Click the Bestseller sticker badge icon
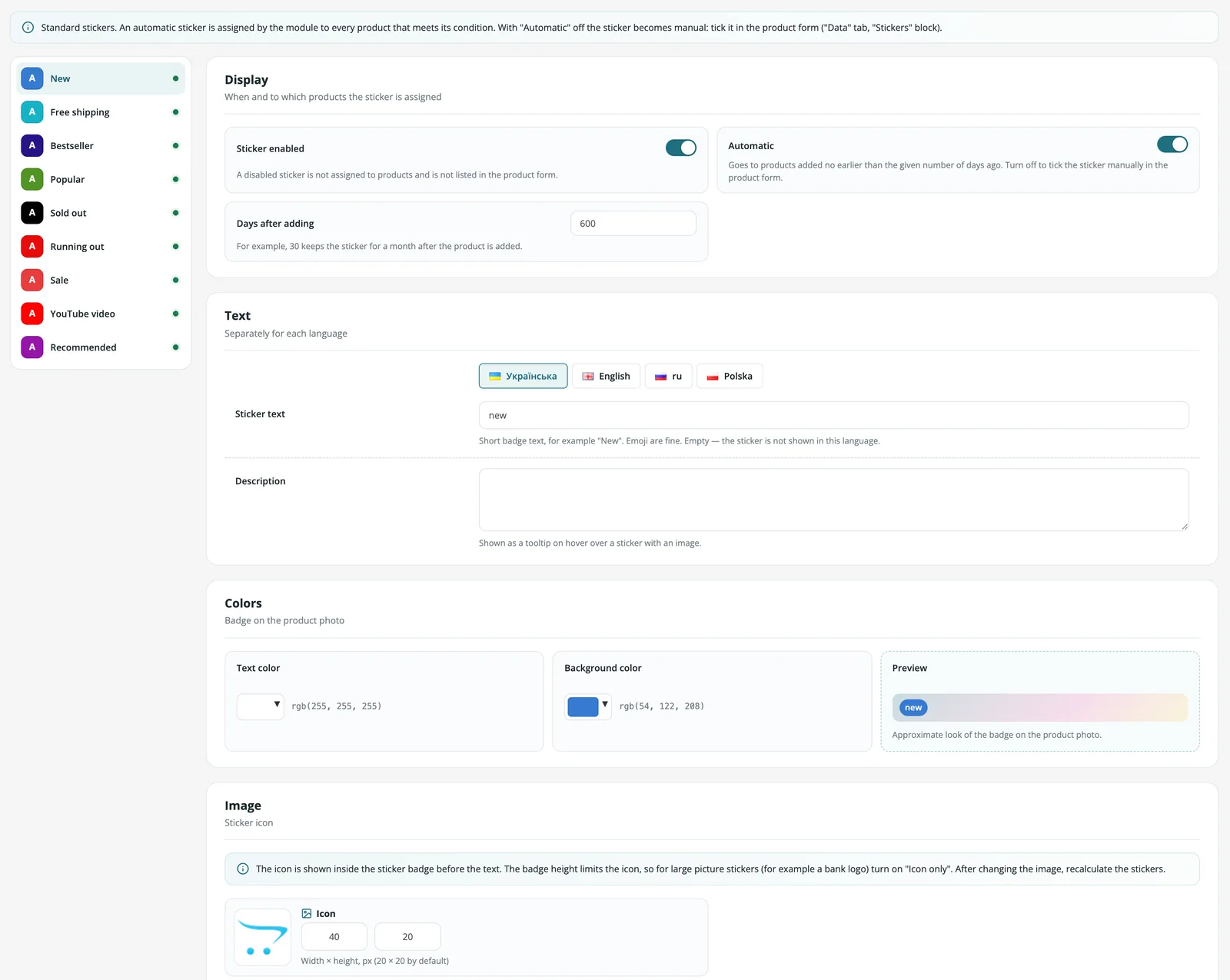1230x980 pixels. [32, 145]
